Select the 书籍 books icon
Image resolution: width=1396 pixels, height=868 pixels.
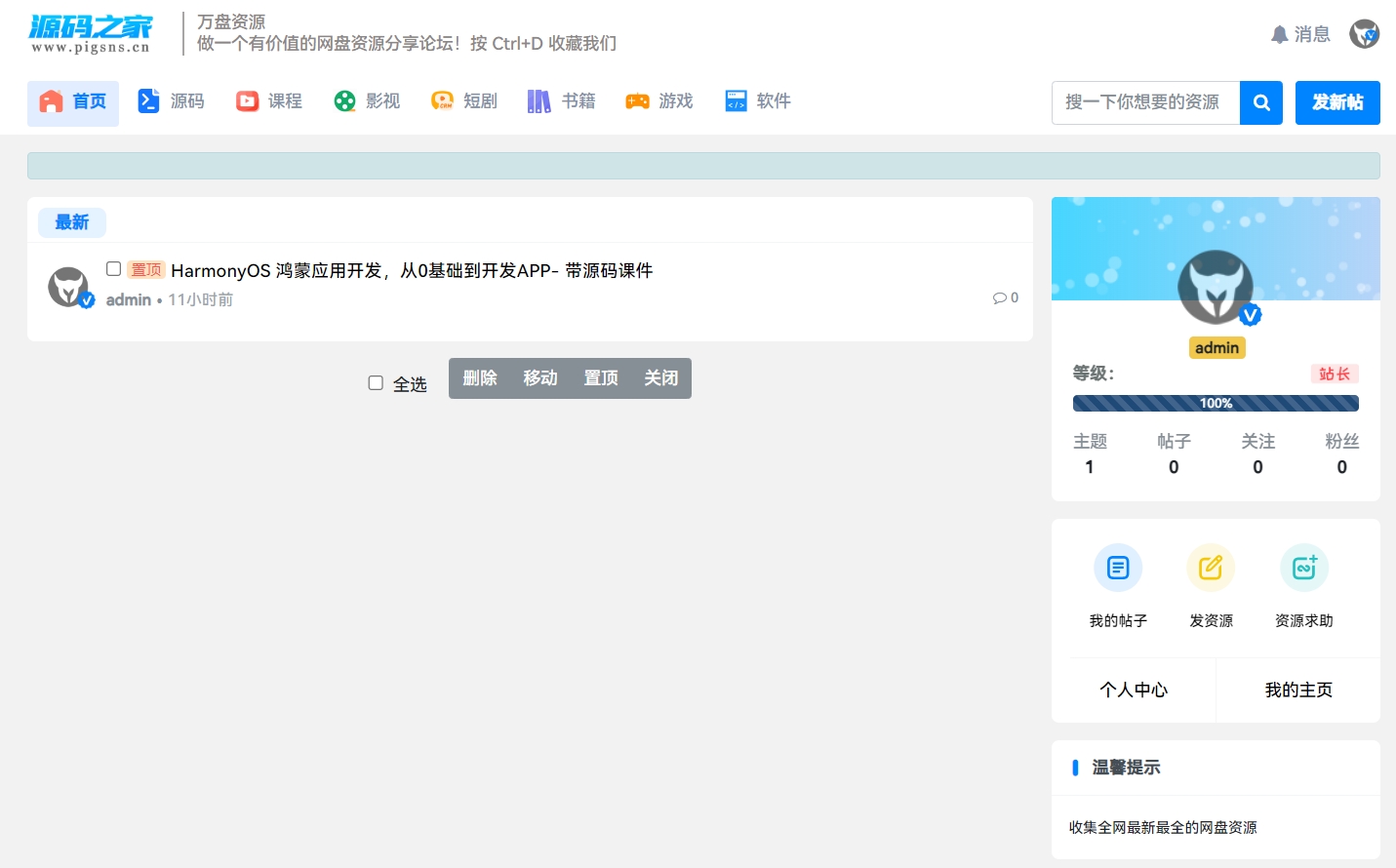(x=539, y=99)
